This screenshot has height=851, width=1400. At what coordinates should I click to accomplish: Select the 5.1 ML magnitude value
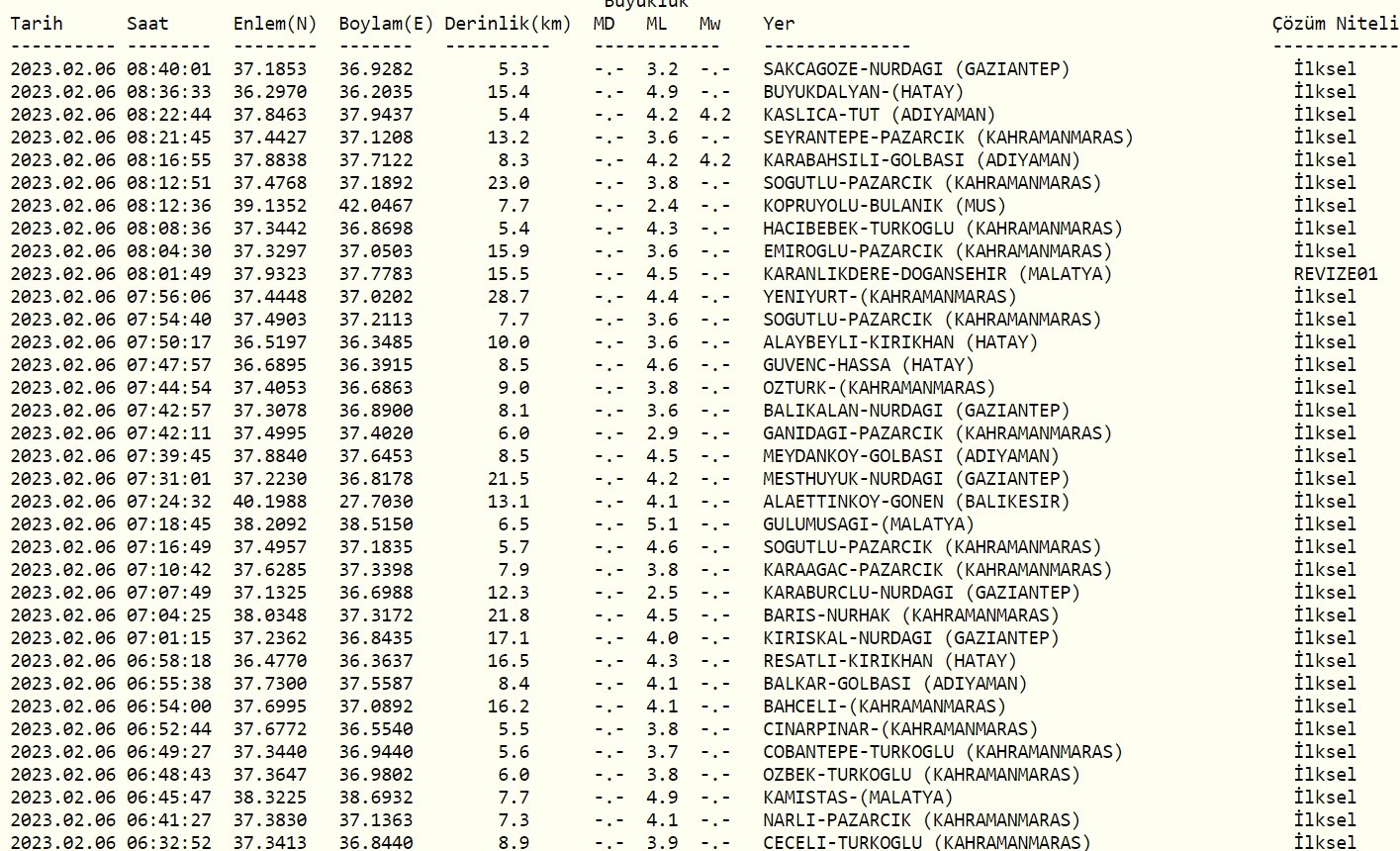tap(662, 524)
